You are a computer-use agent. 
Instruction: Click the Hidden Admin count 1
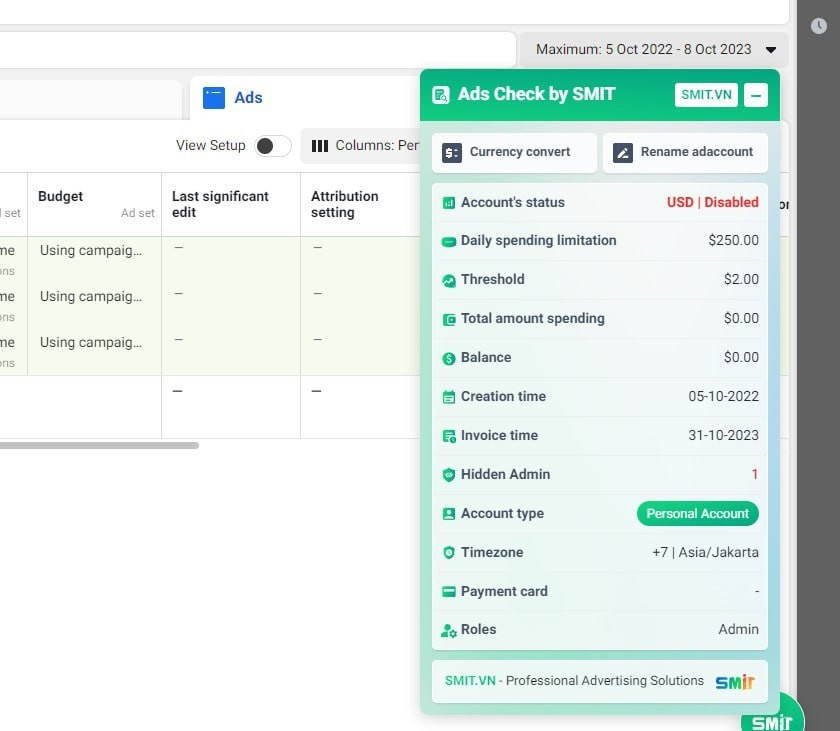click(x=754, y=474)
